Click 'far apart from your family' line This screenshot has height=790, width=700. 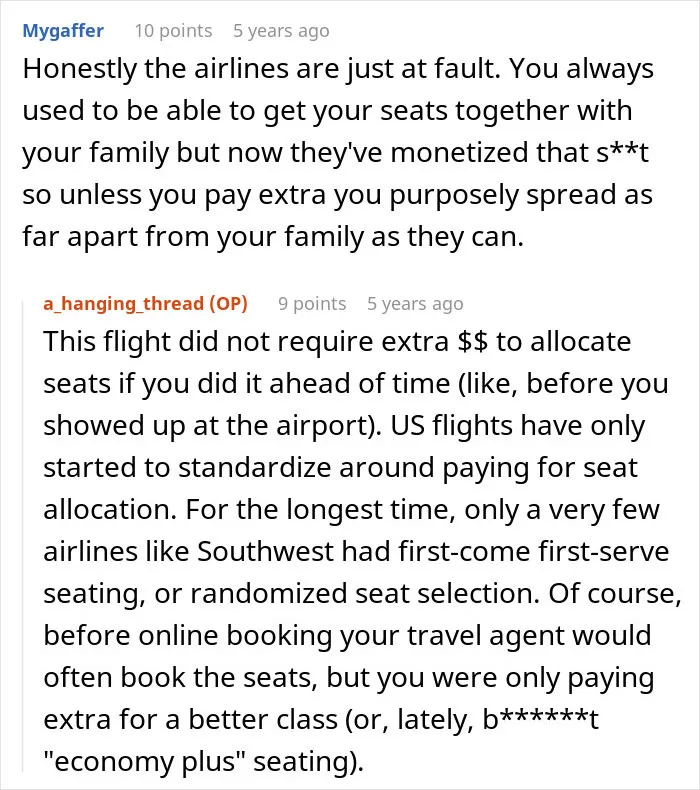(x=193, y=237)
